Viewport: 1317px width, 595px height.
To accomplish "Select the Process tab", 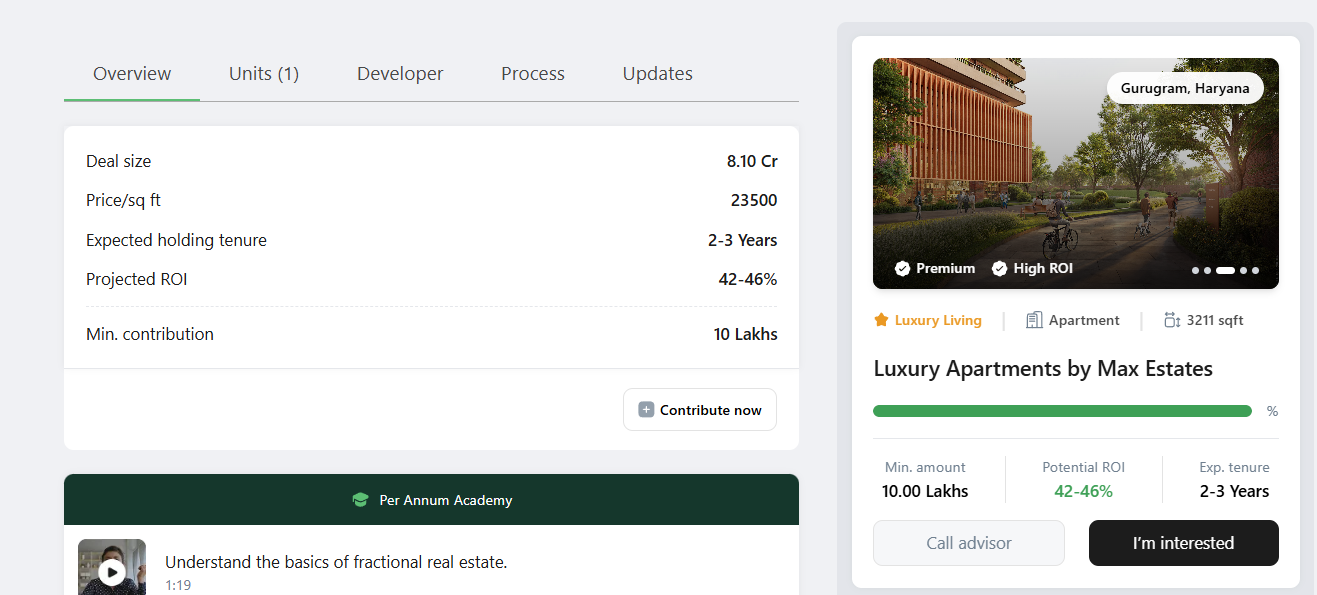I will pyautogui.click(x=533, y=74).
